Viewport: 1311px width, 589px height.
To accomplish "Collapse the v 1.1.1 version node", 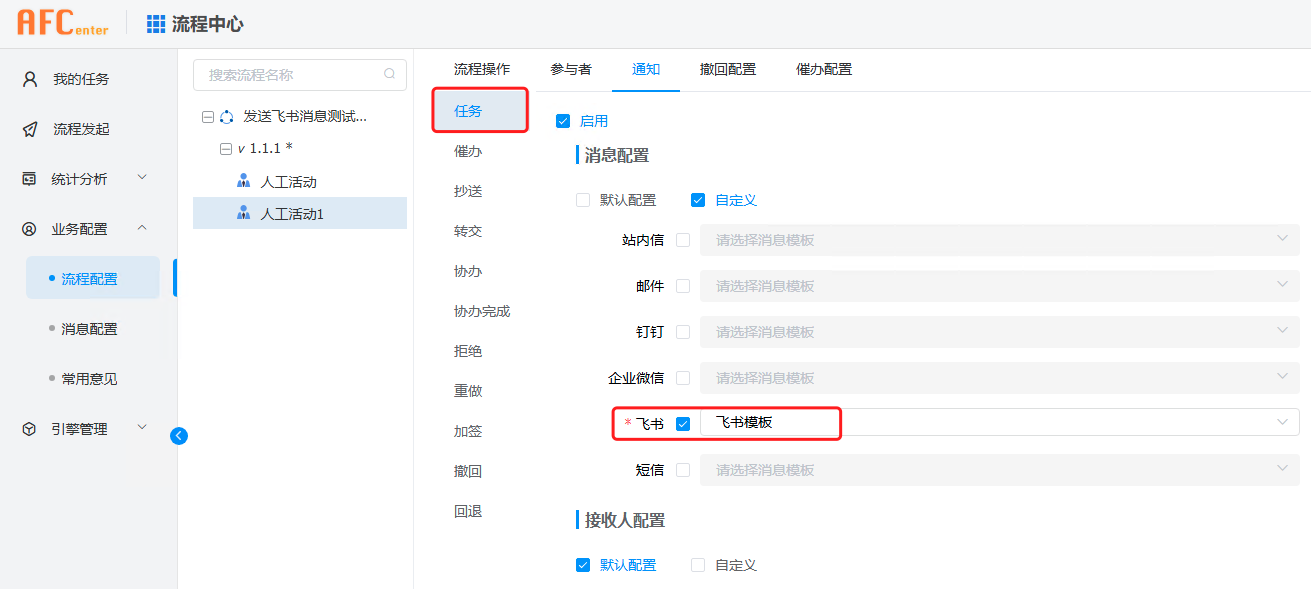I will pyautogui.click(x=225, y=149).
